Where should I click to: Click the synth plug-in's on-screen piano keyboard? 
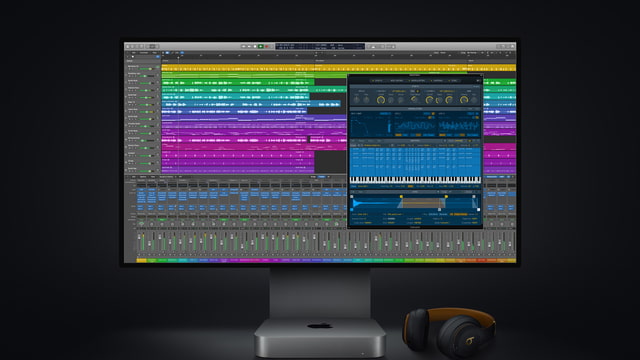tap(415, 180)
